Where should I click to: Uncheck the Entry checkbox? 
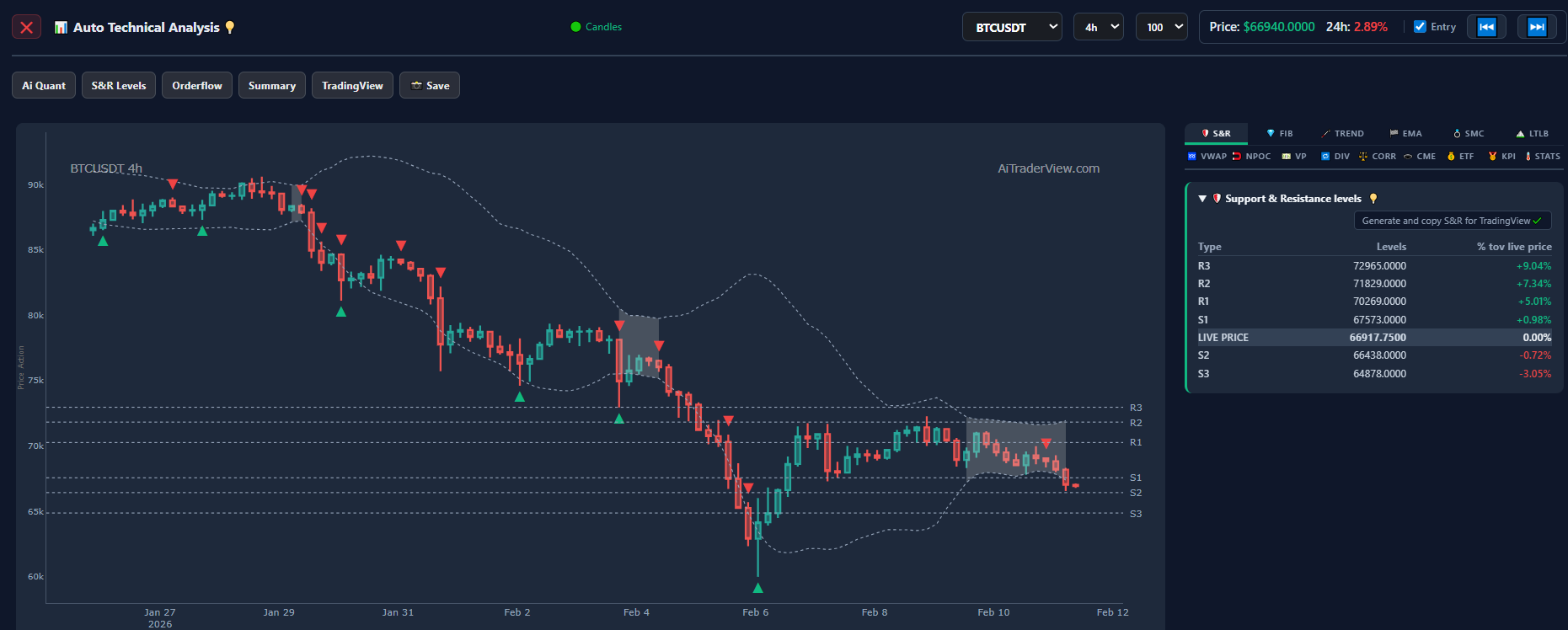[x=1420, y=27]
